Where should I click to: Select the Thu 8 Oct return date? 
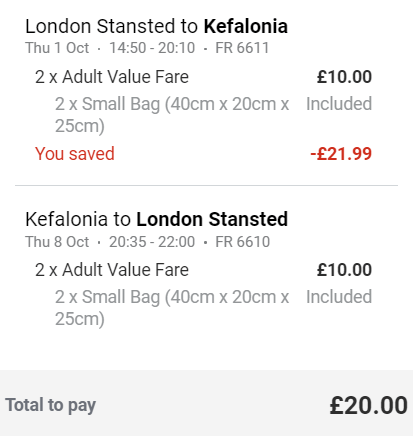57,242
